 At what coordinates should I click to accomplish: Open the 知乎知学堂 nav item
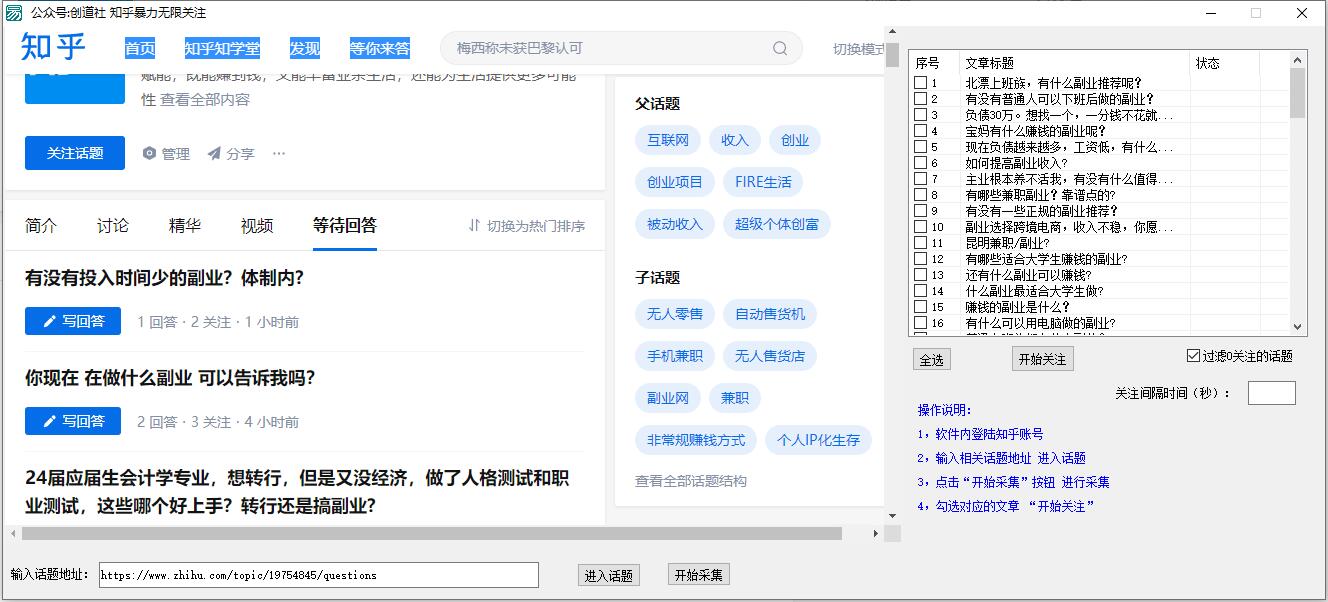222,48
